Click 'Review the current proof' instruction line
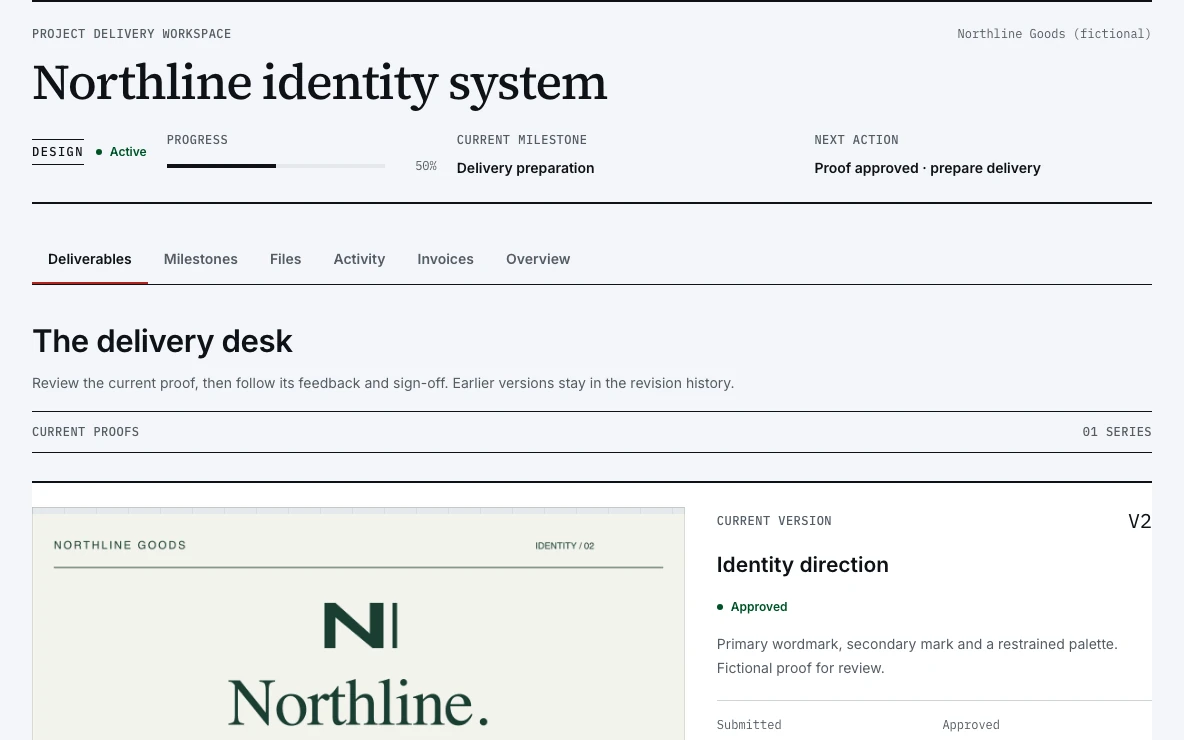This screenshot has height=740, width=1184. 383,384
